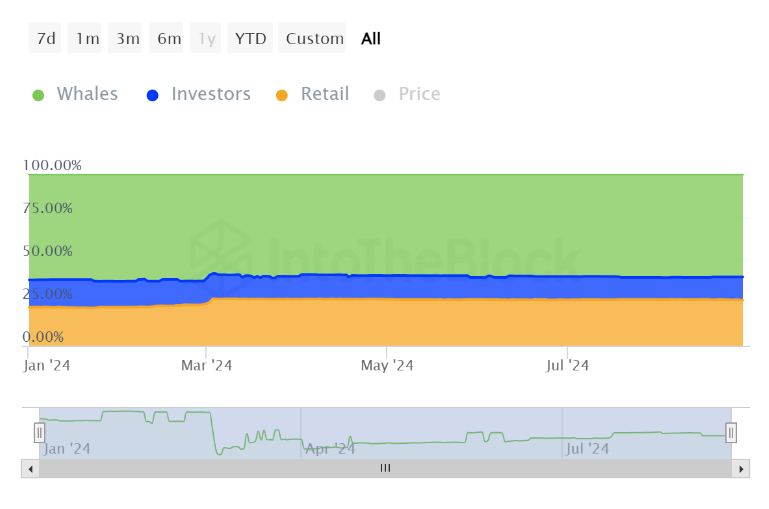Click the left range handle of navigator
This screenshot has width=769, height=509.
click(40, 433)
